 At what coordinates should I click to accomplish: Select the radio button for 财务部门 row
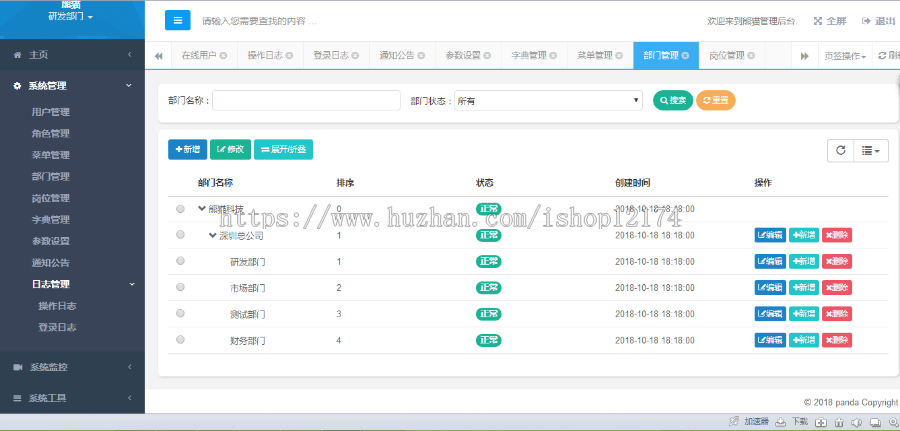pos(180,340)
